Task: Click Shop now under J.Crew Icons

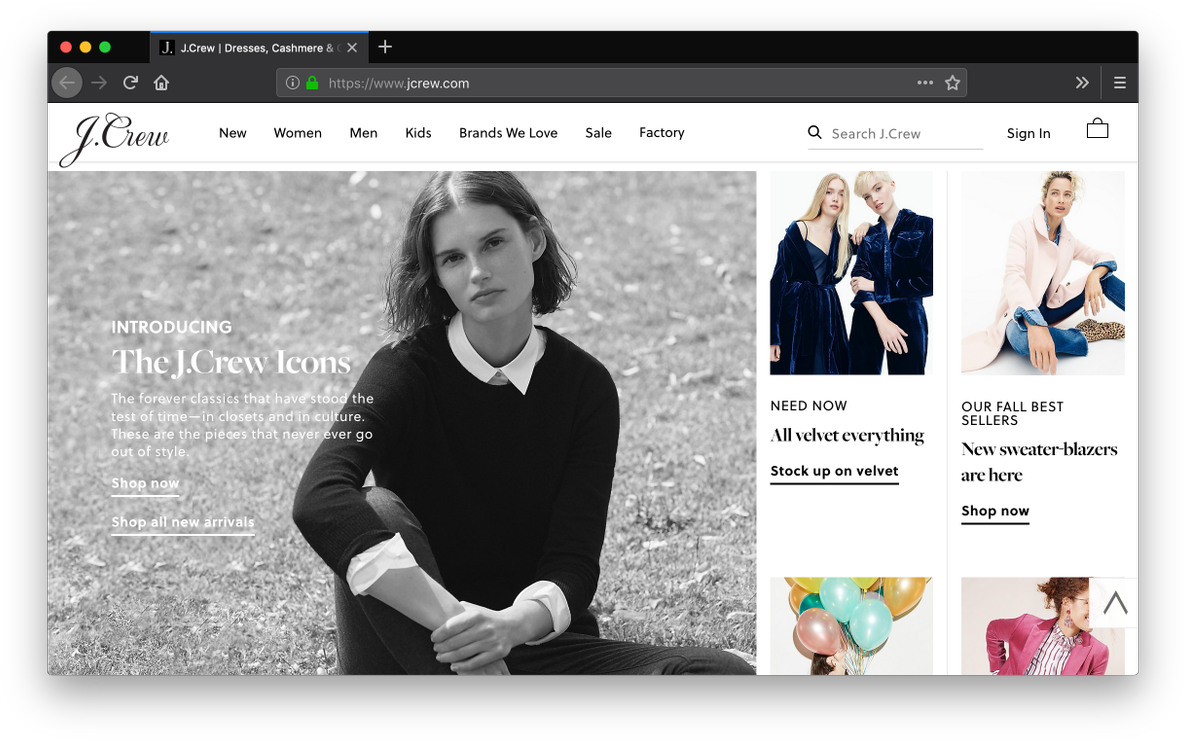Action: [x=145, y=484]
